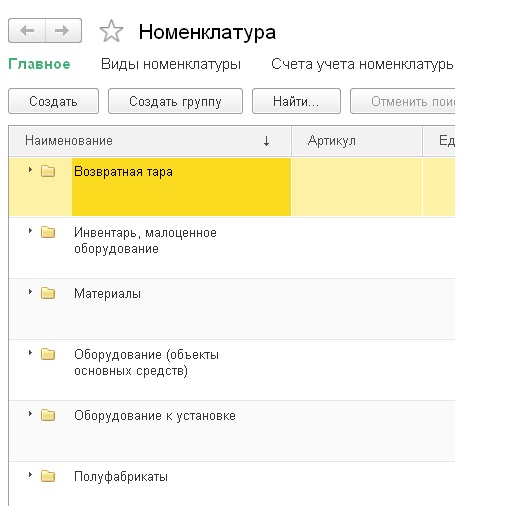Switch to Виды номенклатуры tab
Viewport: 522px width, 520px height.
(x=171, y=64)
